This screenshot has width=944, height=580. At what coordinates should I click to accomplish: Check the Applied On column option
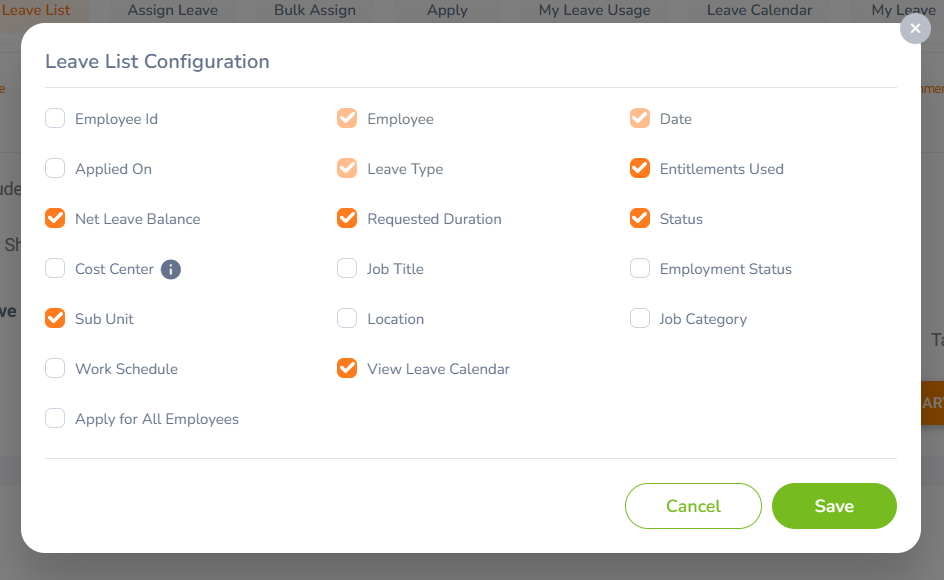tap(55, 169)
